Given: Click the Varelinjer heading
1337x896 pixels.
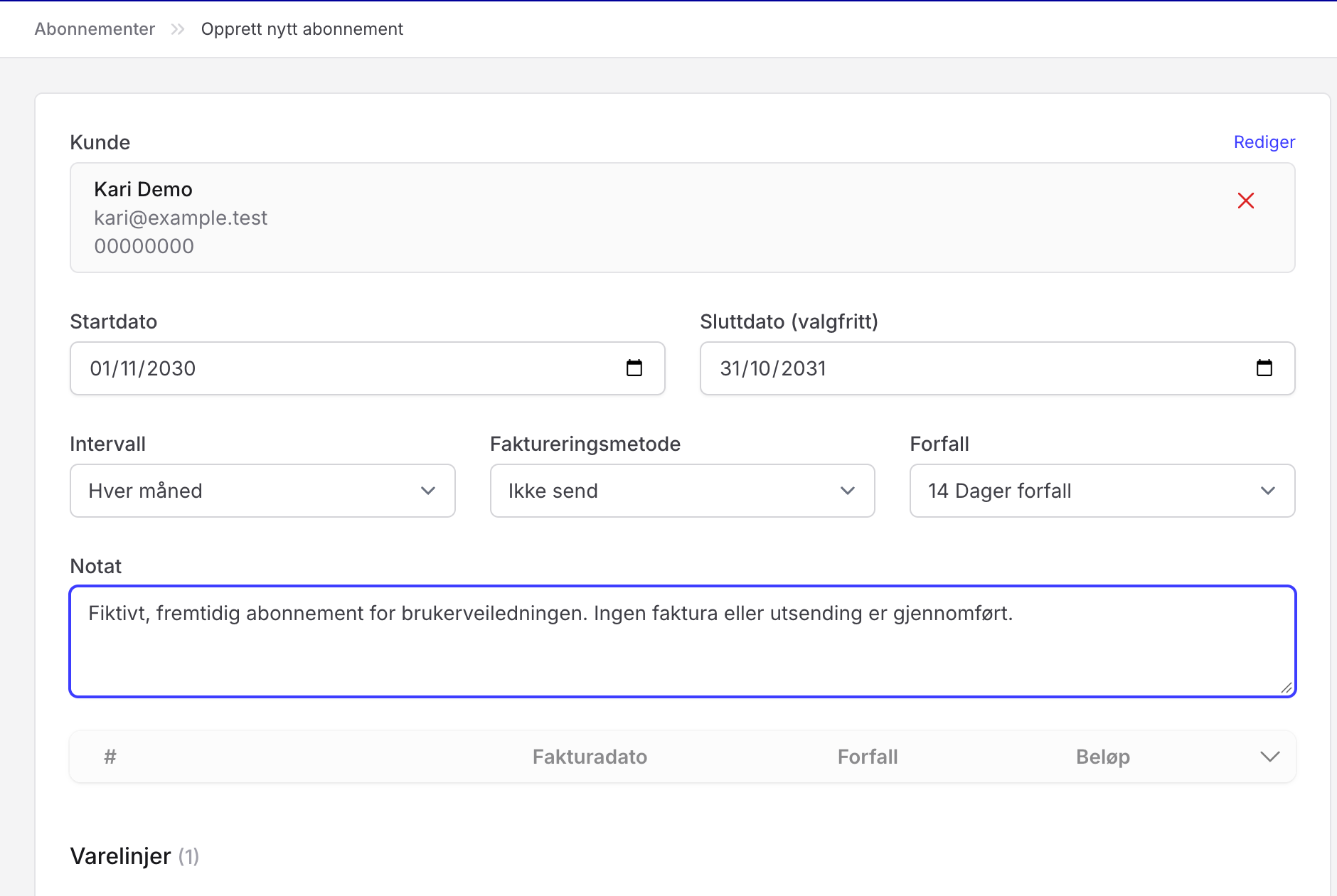Looking at the screenshot, I should point(120,856).
